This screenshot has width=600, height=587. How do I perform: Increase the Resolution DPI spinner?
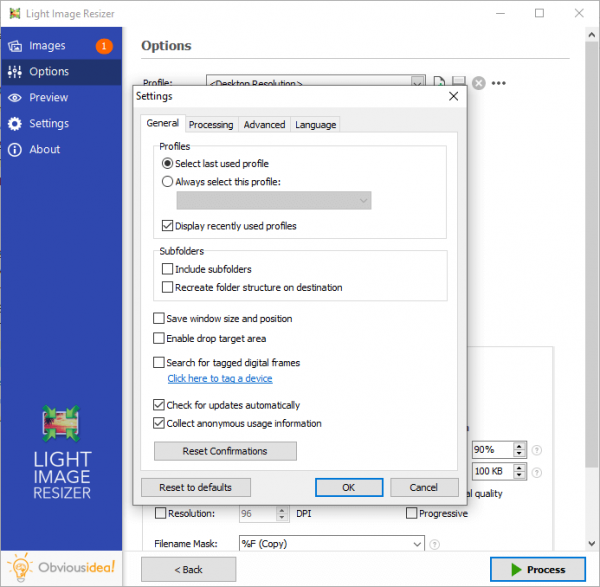click(x=282, y=510)
